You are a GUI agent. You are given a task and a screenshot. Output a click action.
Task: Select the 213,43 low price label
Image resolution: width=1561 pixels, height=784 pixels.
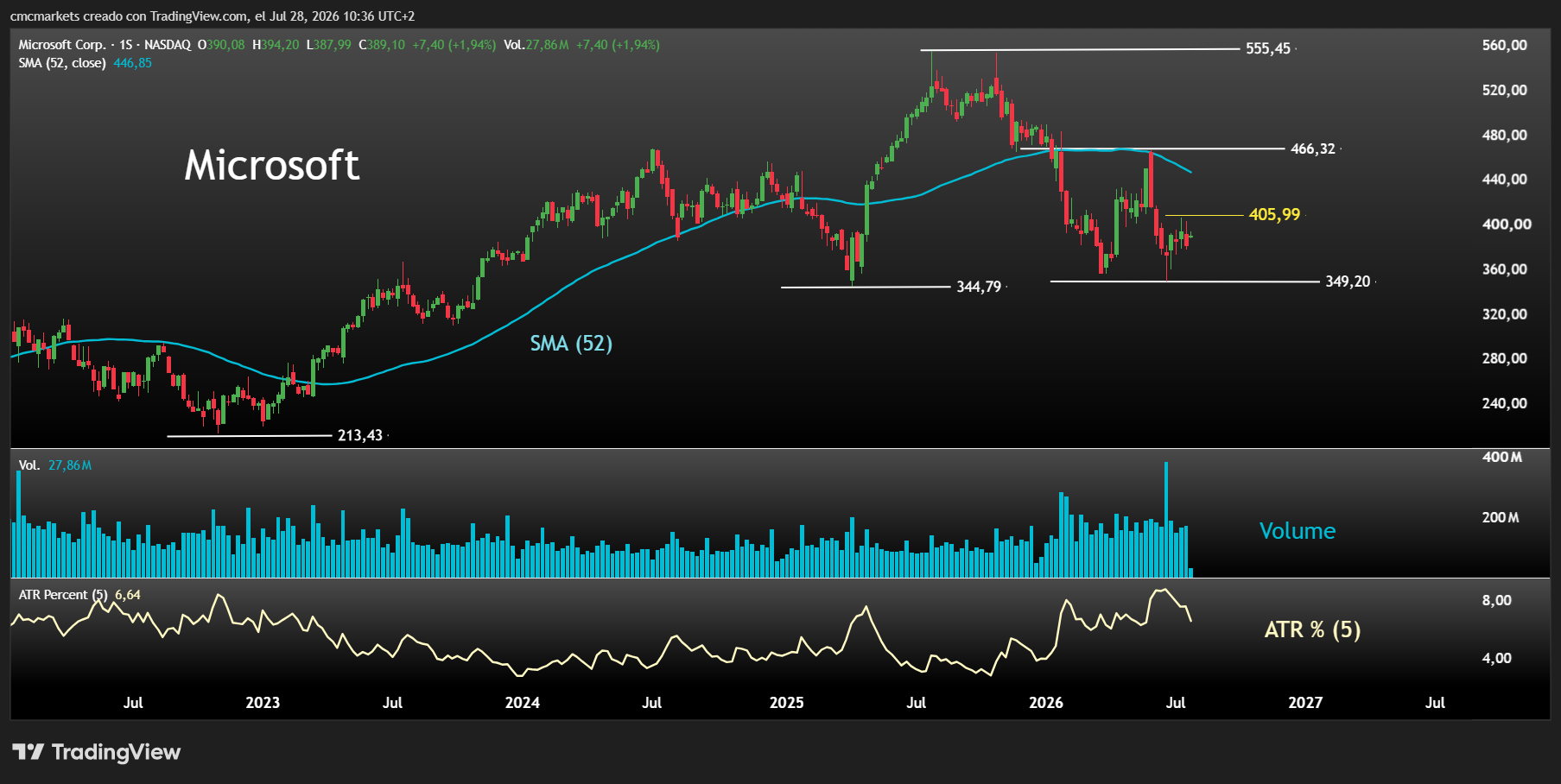pyautogui.click(x=360, y=435)
